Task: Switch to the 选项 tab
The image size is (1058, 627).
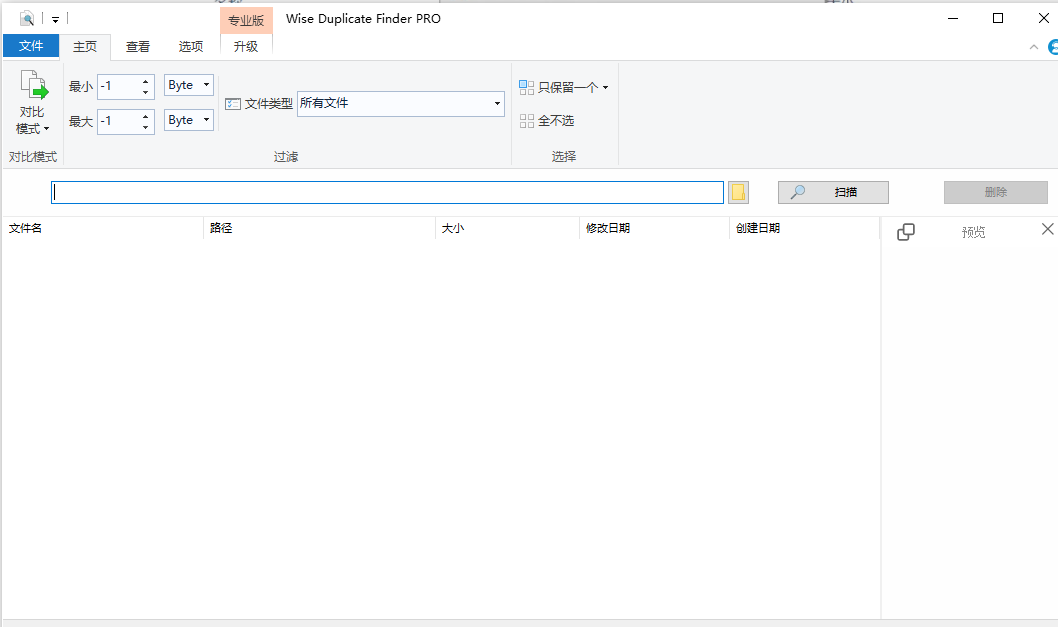Action: pyautogui.click(x=191, y=47)
